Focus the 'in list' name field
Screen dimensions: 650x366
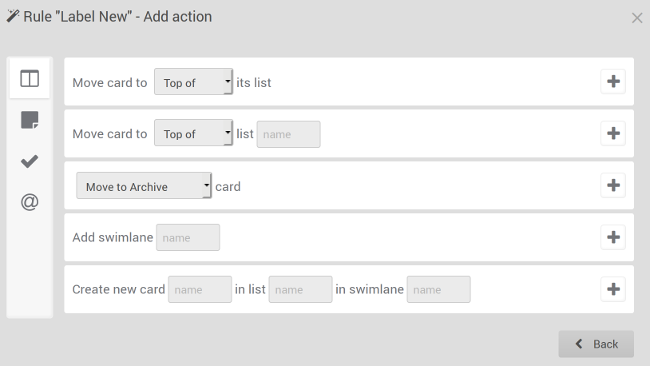click(x=301, y=289)
